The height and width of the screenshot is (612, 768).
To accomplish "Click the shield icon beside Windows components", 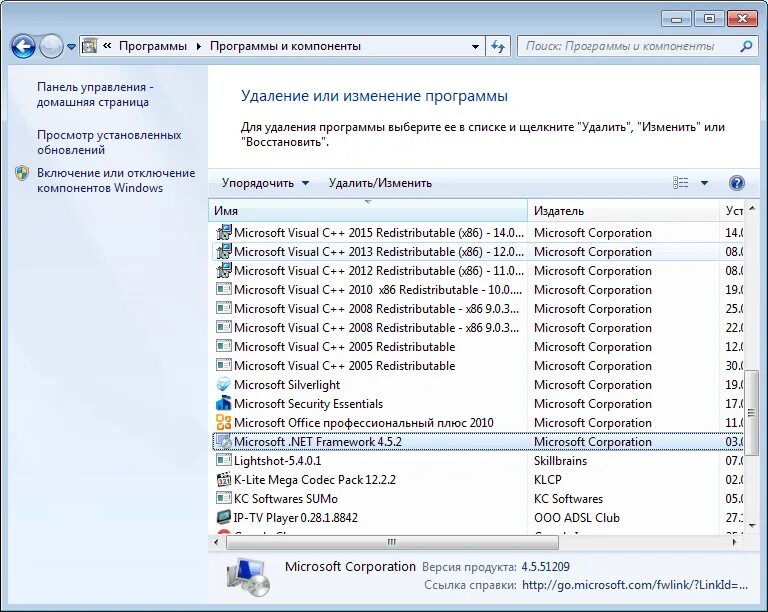I will 22,173.
